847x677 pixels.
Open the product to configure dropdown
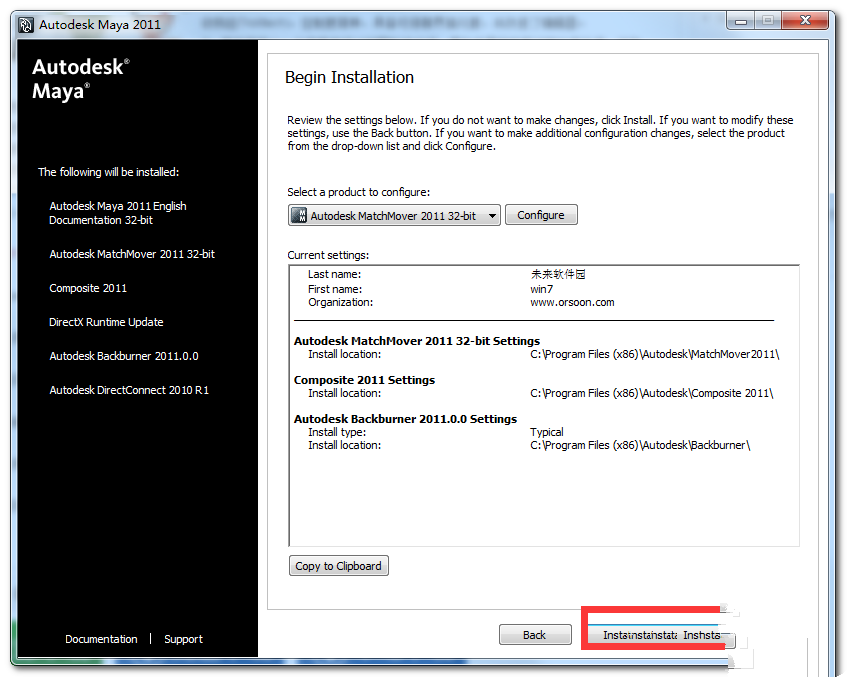tap(394, 215)
